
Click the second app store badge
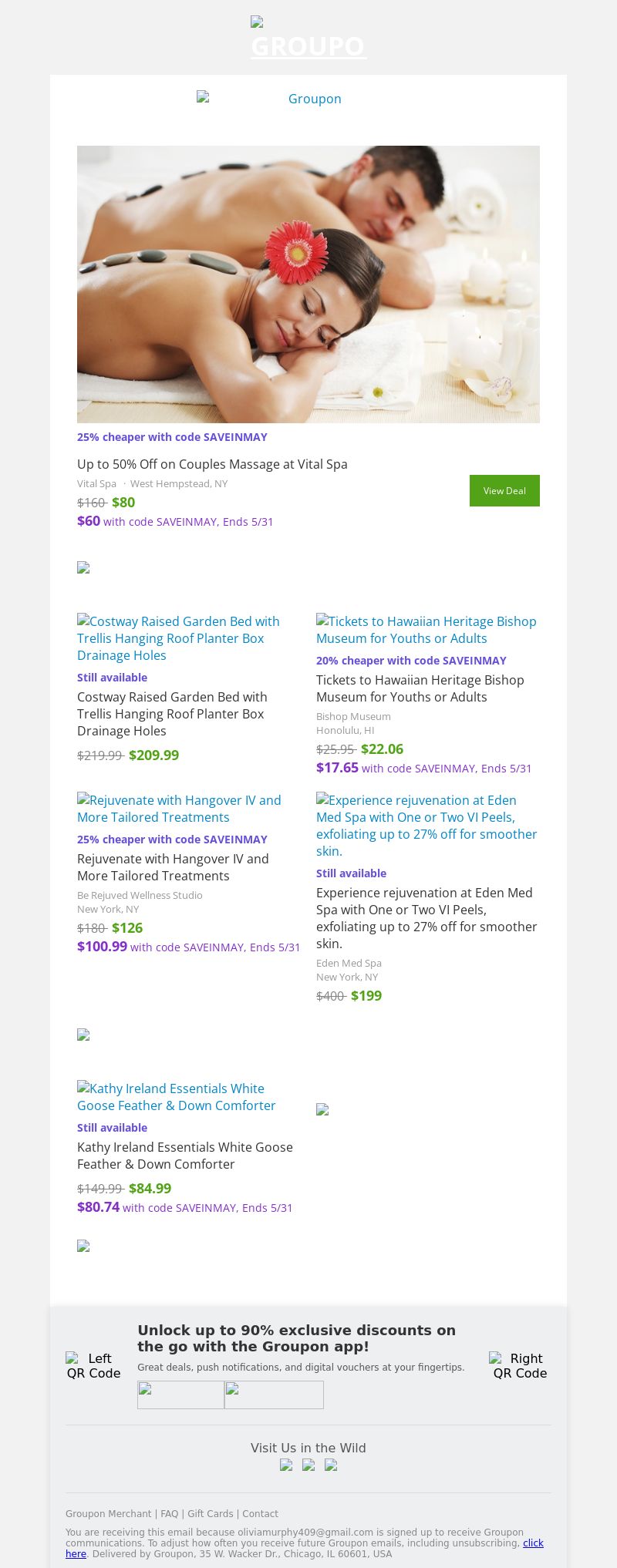(x=274, y=1395)
